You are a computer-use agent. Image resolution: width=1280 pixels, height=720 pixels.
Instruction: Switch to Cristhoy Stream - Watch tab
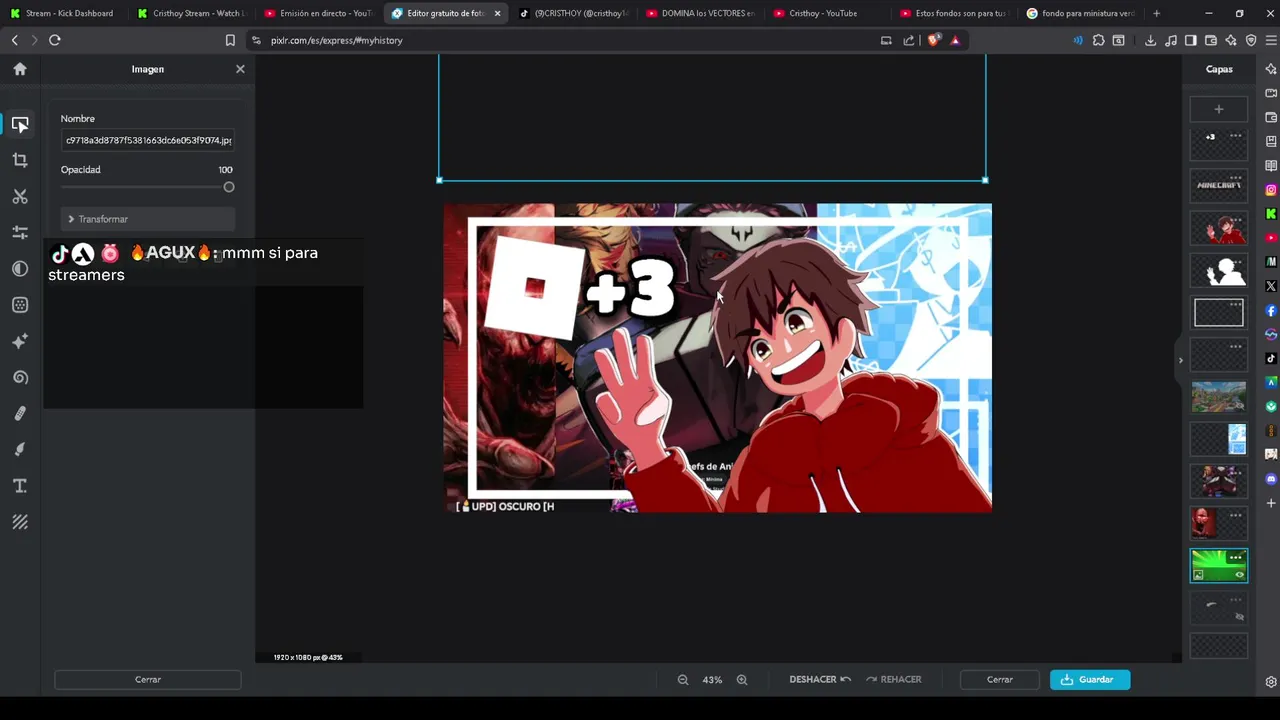click(x=191, y=13)
